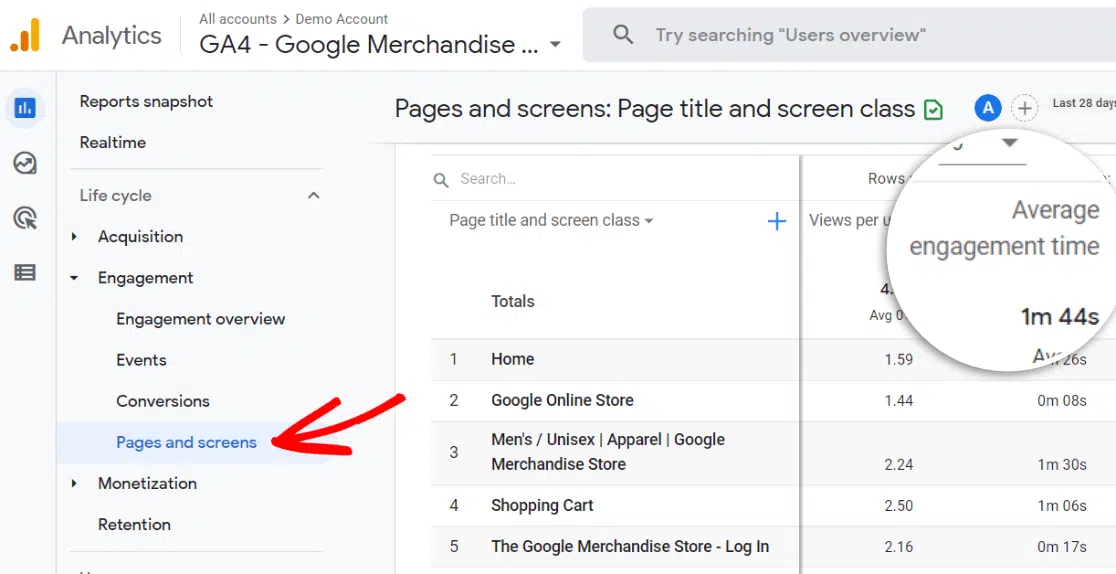Open the Advertising icon in sidebar
This screenshot has width=1116, height=574.
pos(25,218)
